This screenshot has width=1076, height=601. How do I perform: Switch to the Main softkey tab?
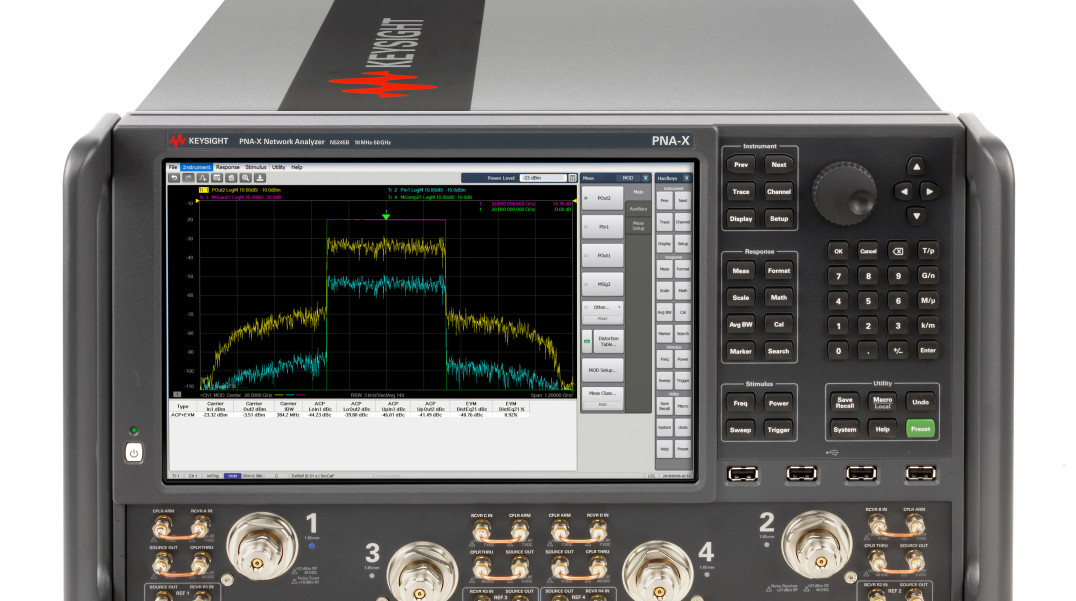638,192
